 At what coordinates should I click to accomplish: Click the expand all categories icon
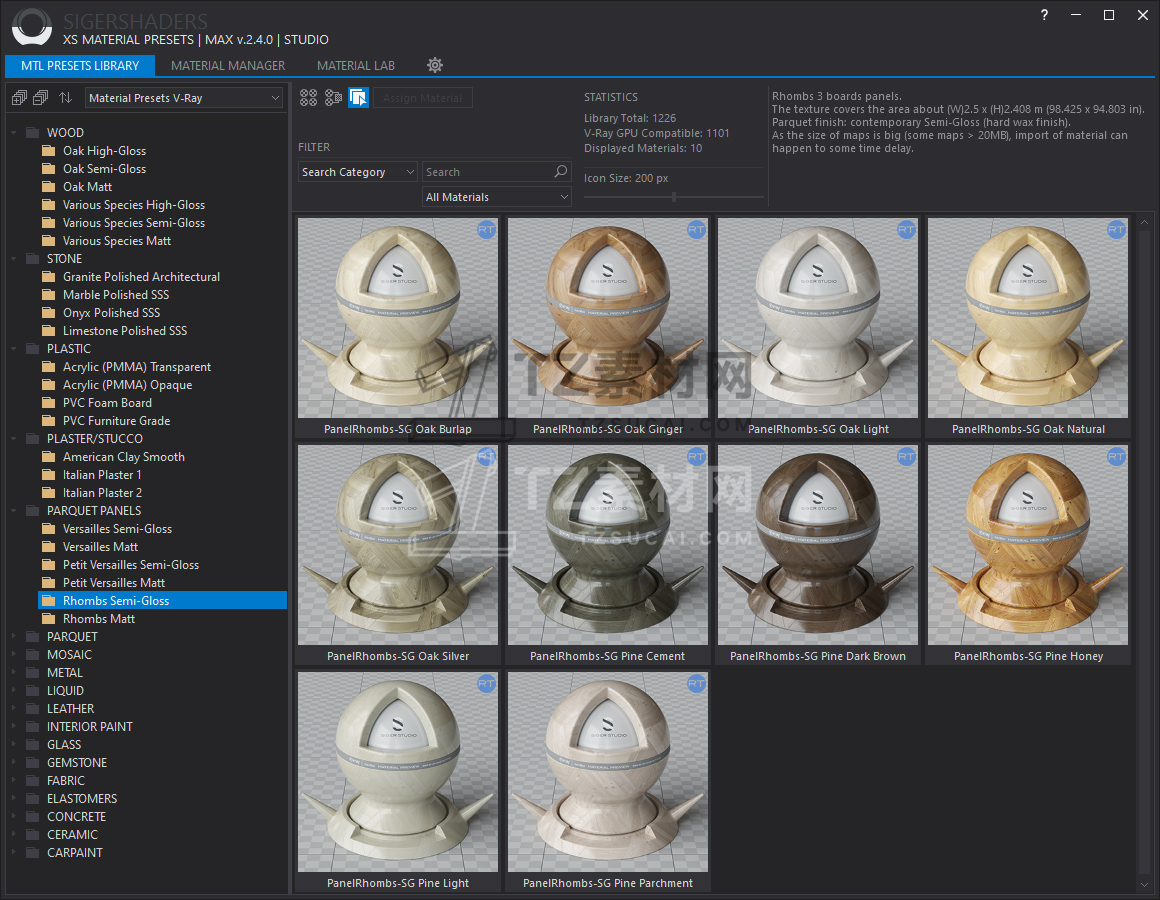(20, 98)
